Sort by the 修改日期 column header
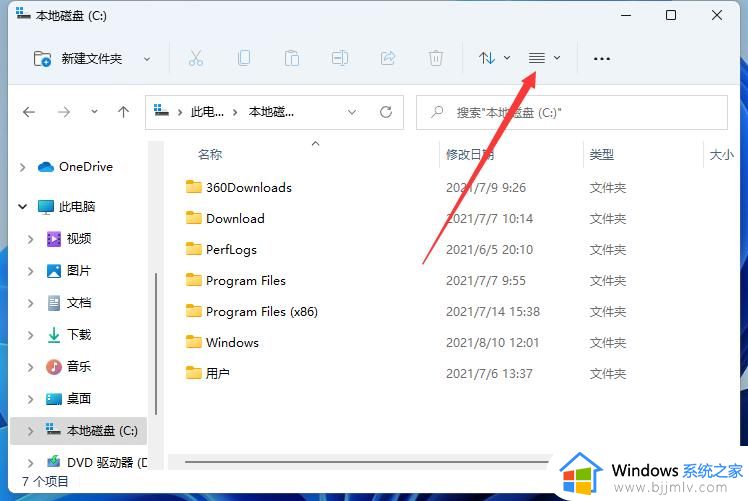This screenshot has width=748, height=501. point(470,155)
